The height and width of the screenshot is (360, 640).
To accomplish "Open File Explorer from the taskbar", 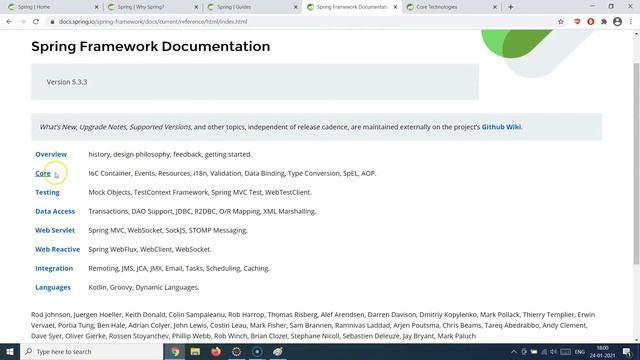I will [x=195, y=351].
